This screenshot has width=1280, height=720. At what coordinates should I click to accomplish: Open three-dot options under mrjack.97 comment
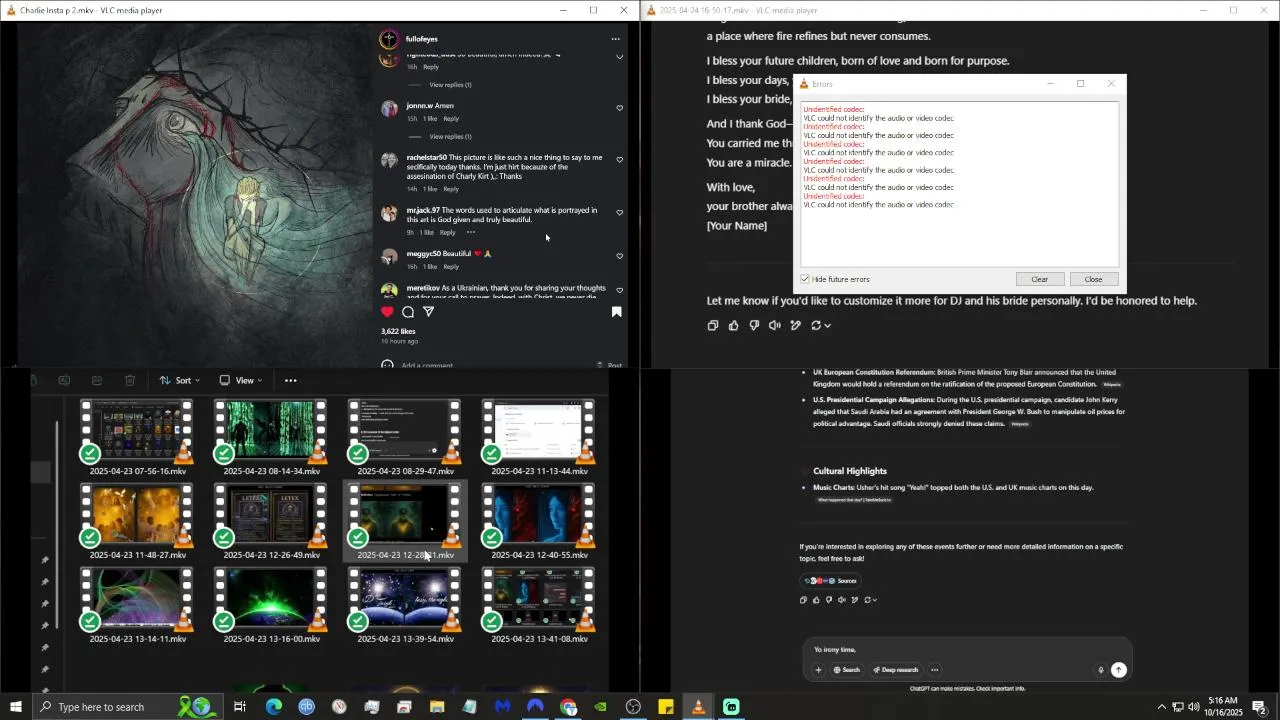click(471, 232)
